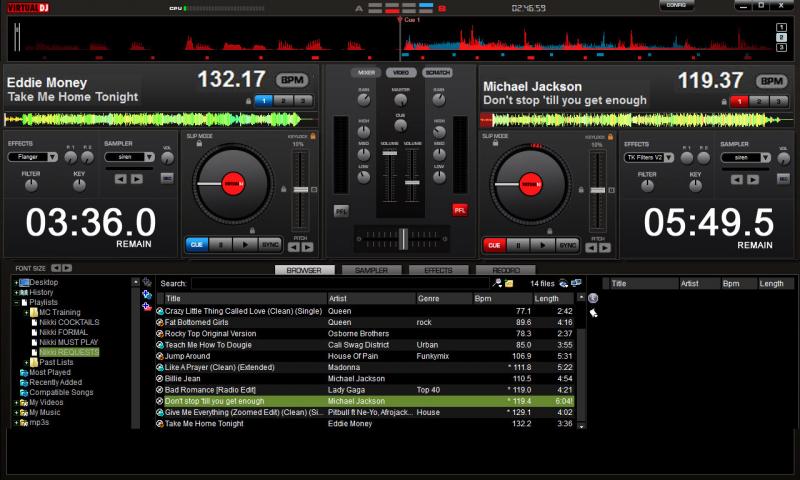
Task: Nudge right deck pitch down arrow
Action: tap(591, 248)
